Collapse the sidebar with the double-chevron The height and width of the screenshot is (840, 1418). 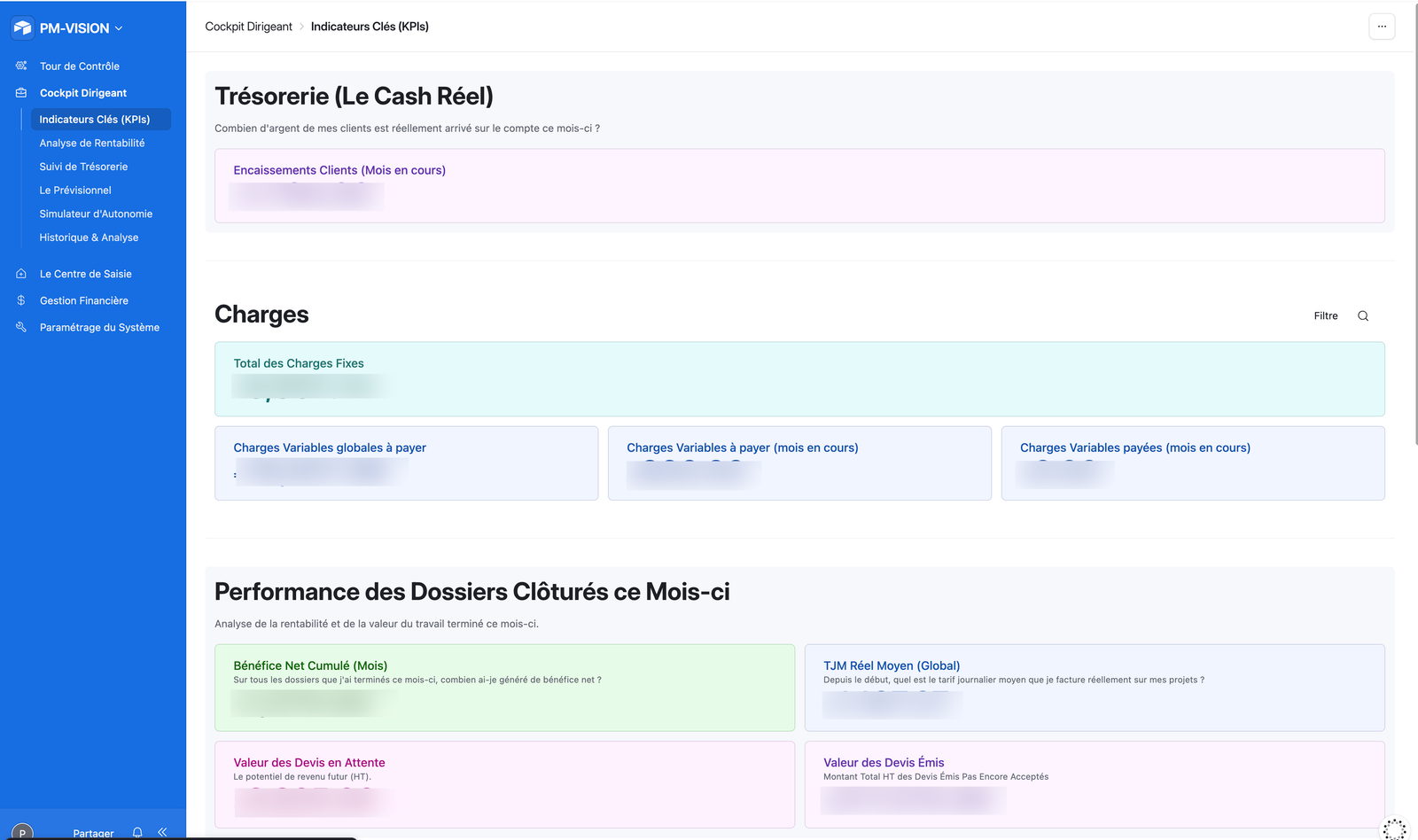162,832
